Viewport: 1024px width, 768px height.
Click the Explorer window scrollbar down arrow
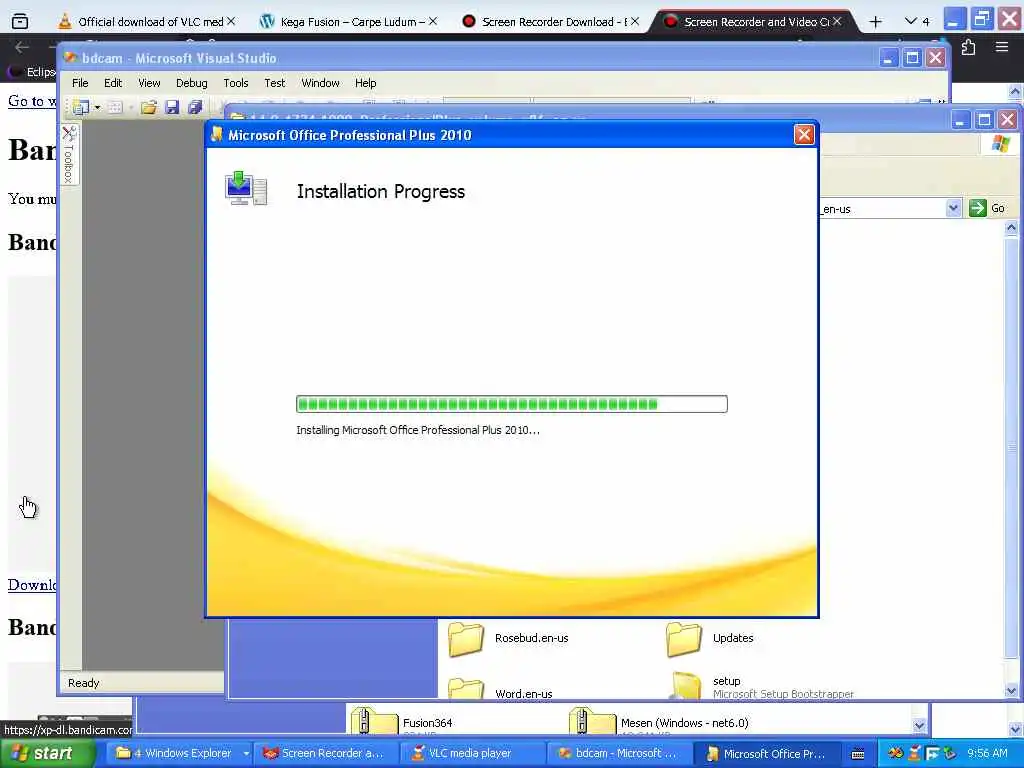(x=1011, y=690)
